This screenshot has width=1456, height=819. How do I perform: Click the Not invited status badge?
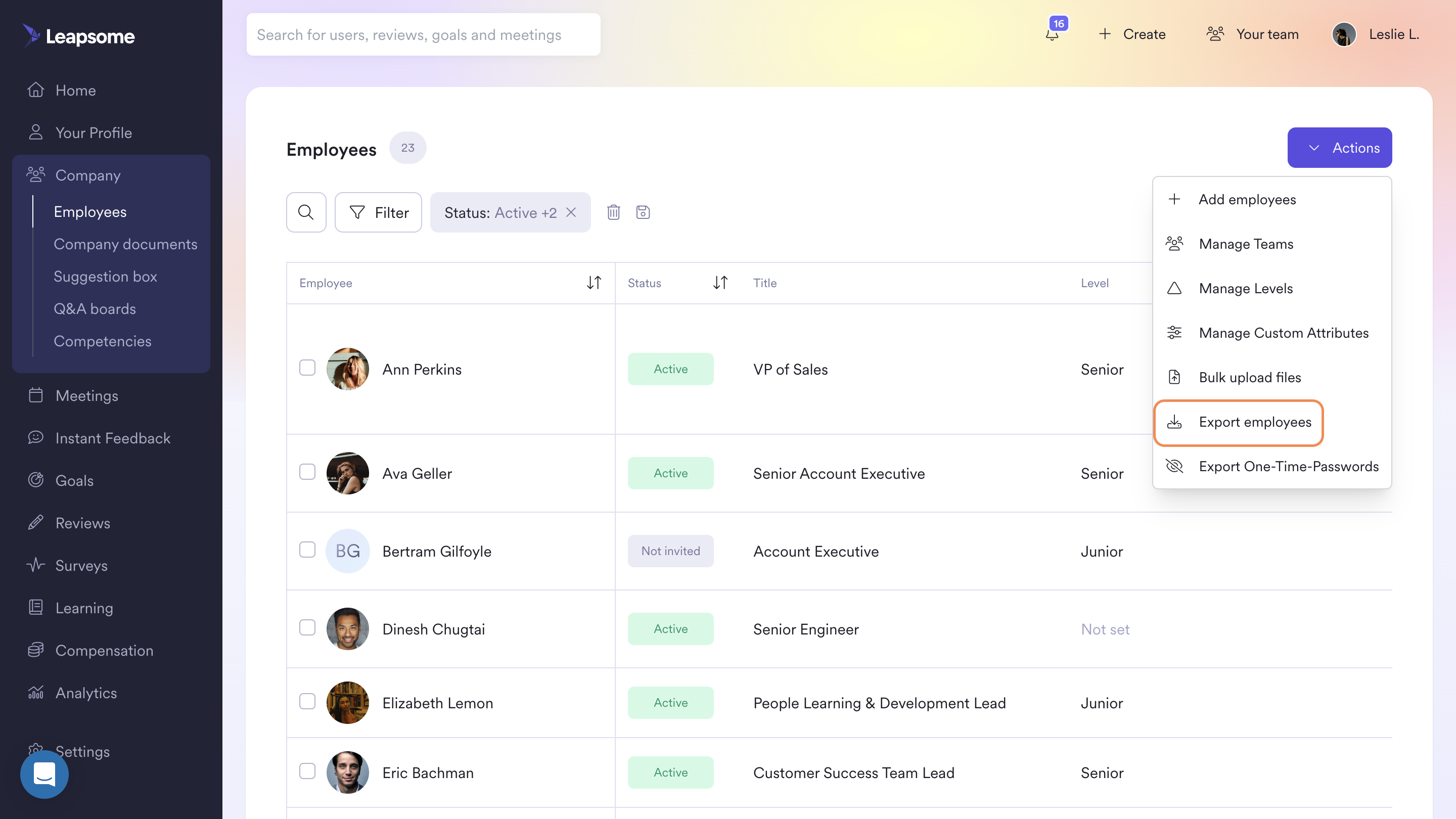coord(670,551)
